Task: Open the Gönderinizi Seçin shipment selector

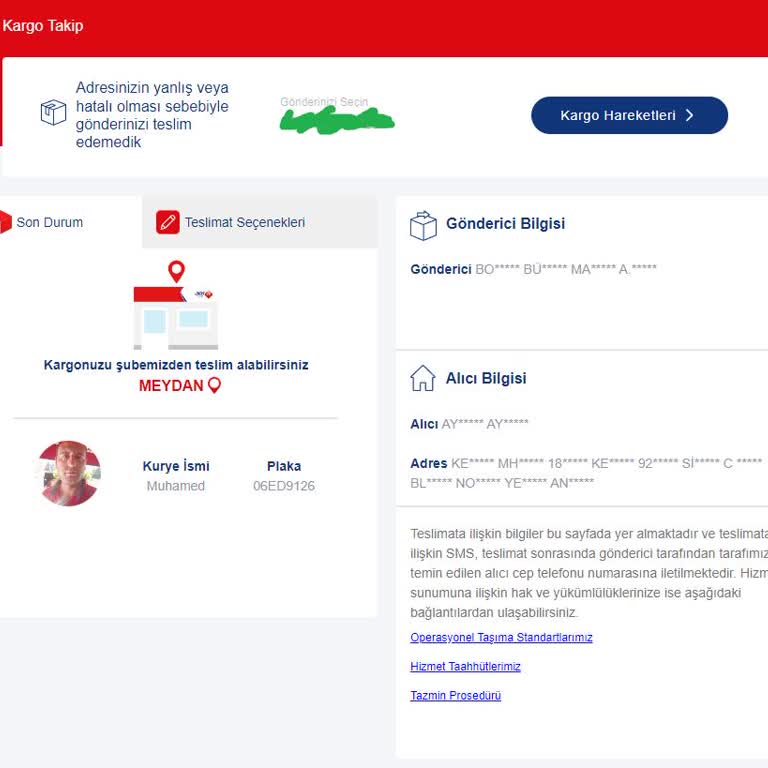Action: (337, 115)
